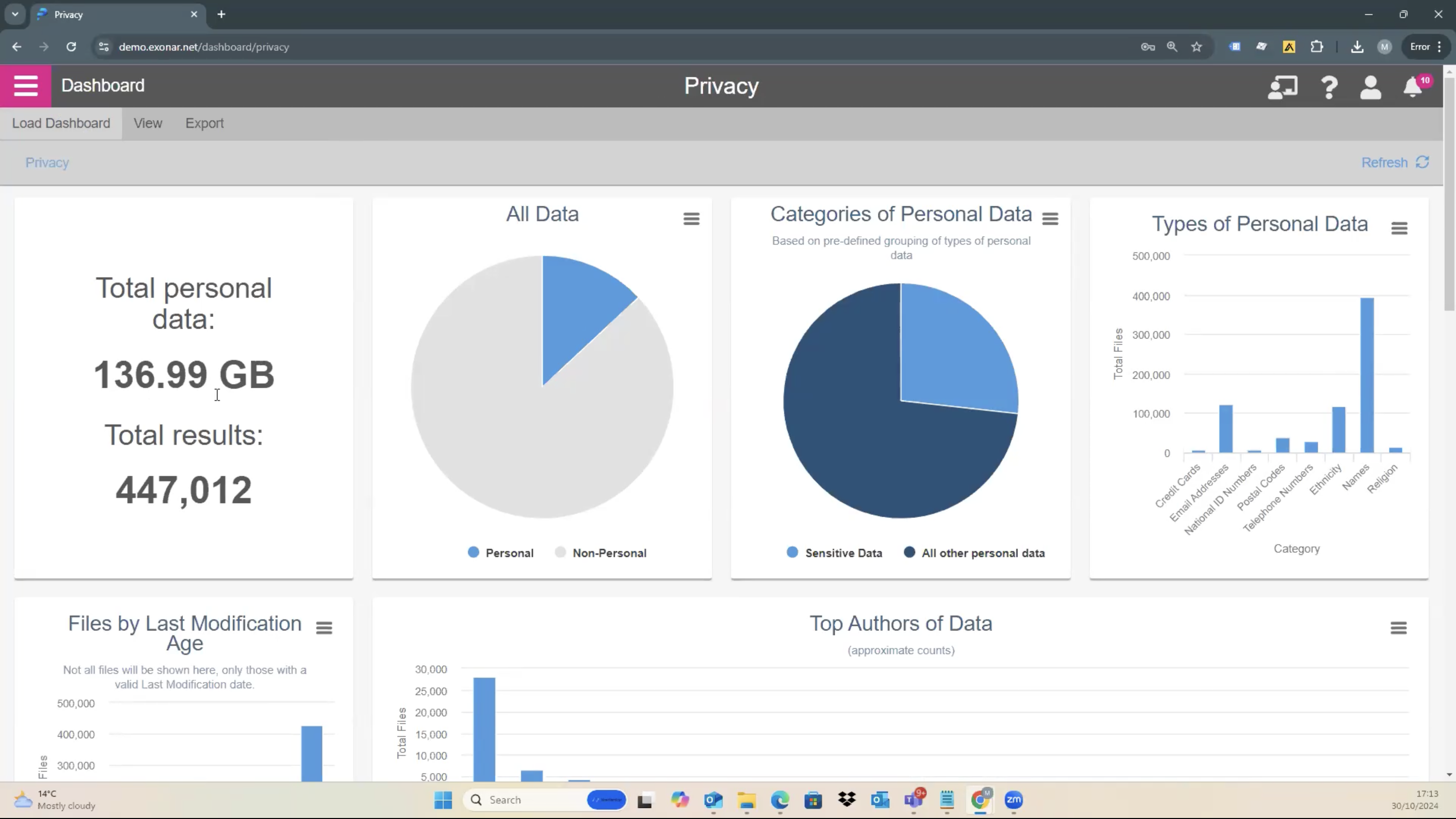Open the user account profile icon
Screen dimensions: 1456x819
coord(1370,87)
